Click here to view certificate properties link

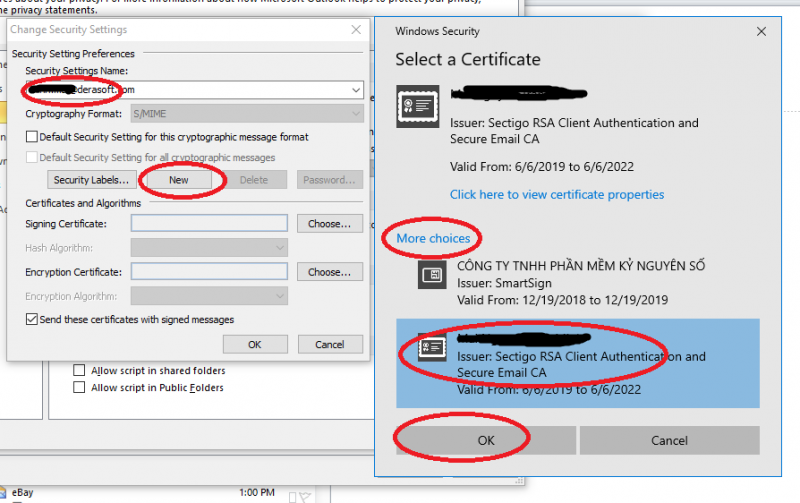click(x=556, y=195)
